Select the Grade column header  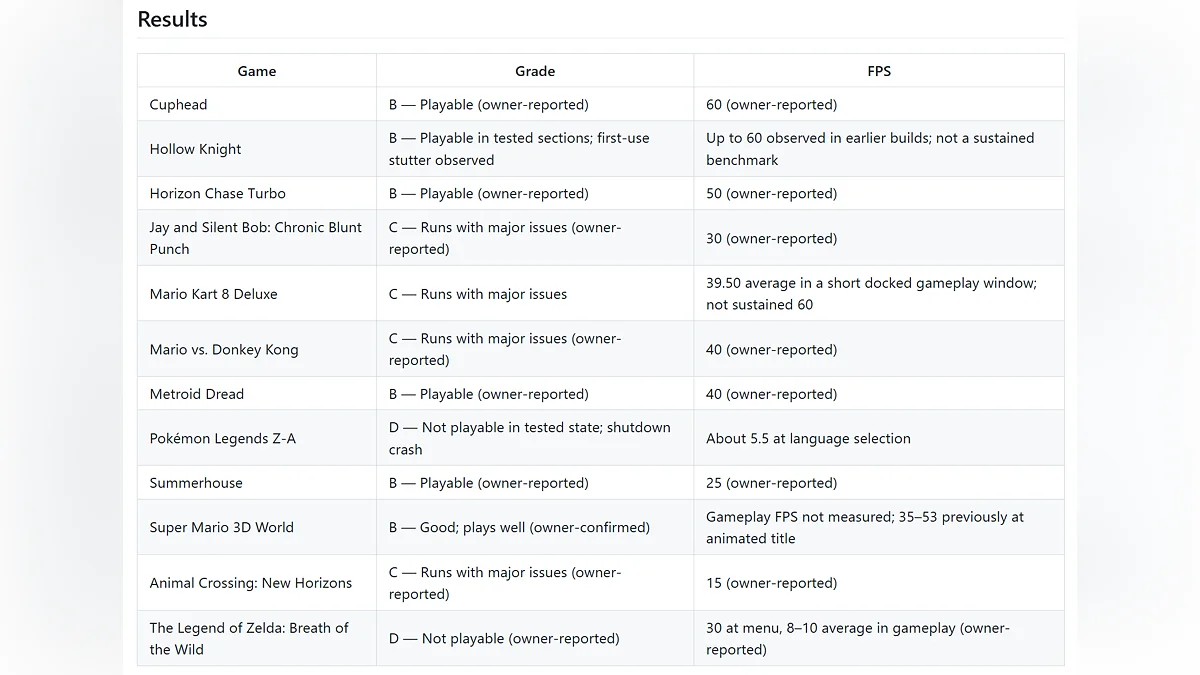[535, 71]
